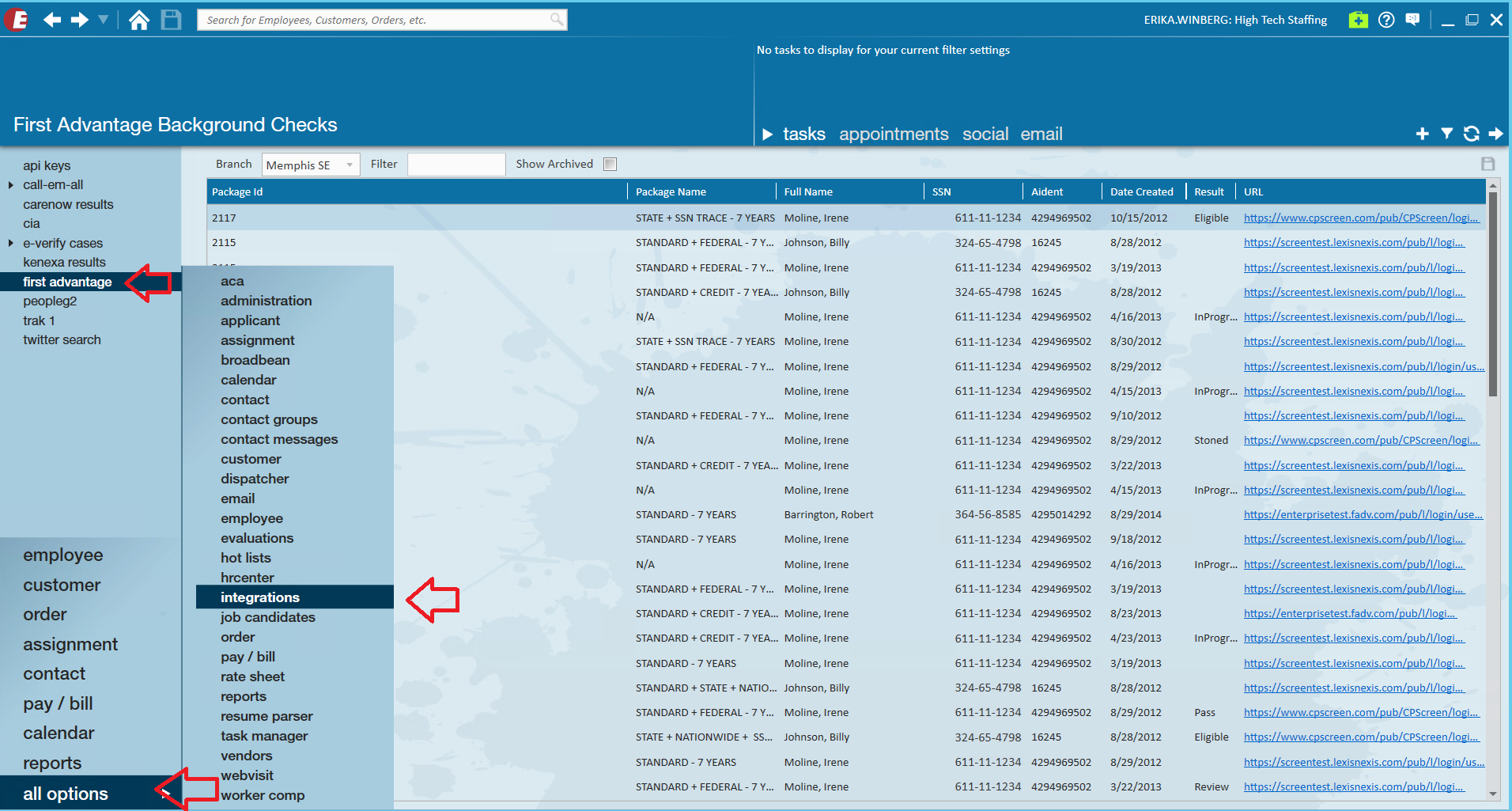Toggle the Show Archived checkbox
1512x811 pixels.
click(x=610, y=164)
